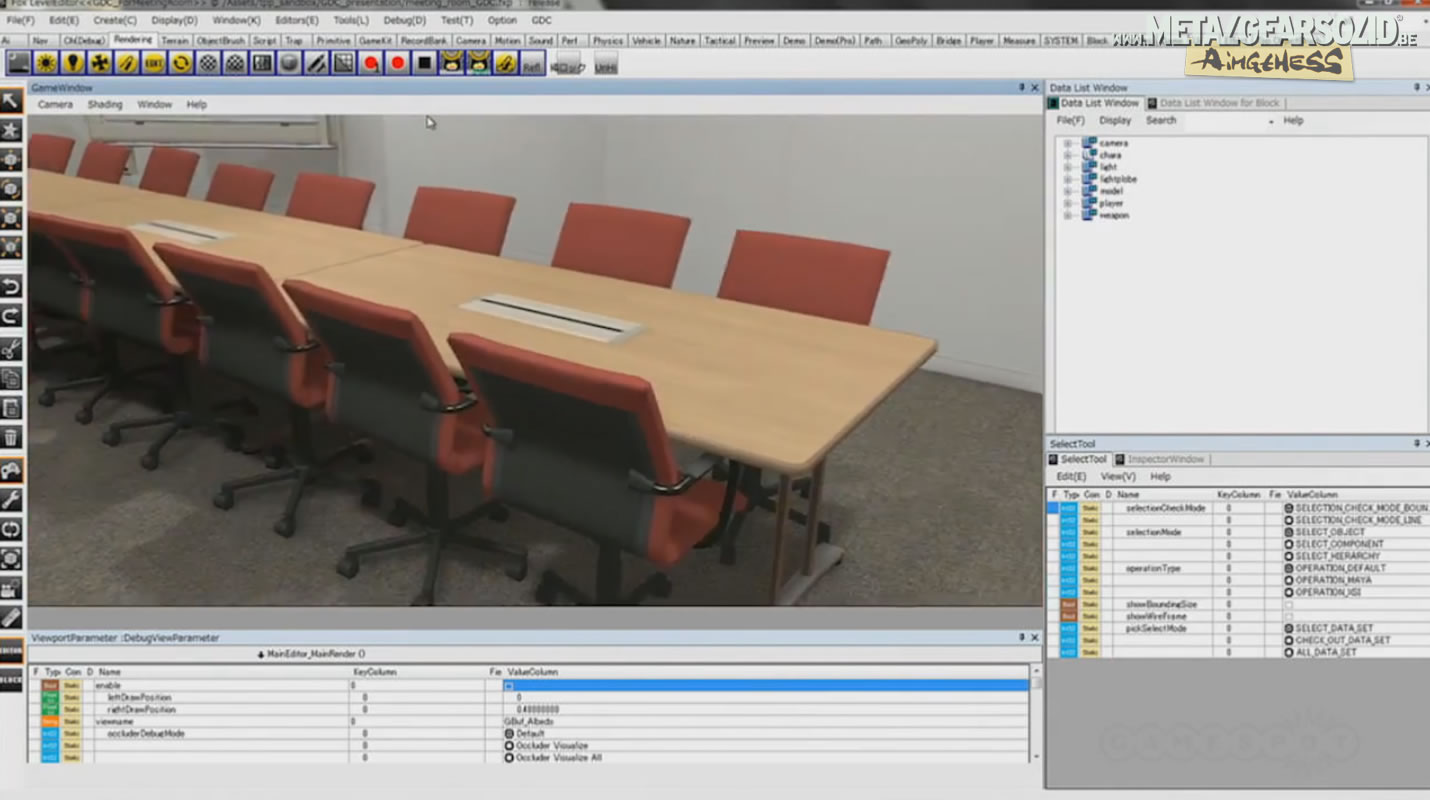Expand the lightprobe node in Data List
1430x800 pixels.
pos(1067,179)
